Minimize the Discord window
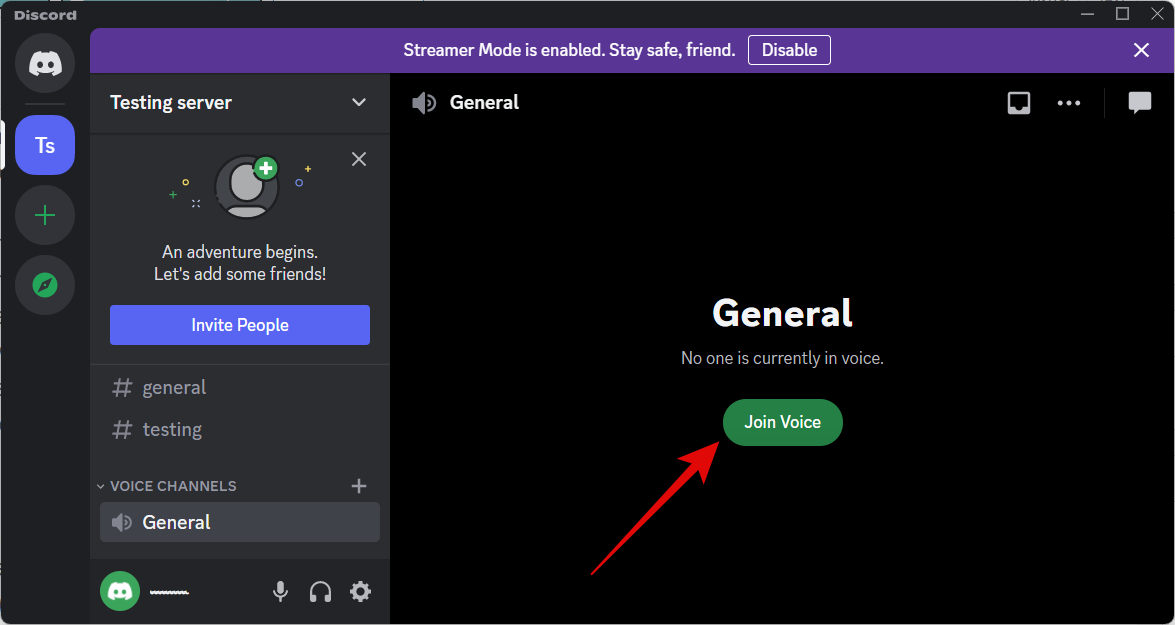 click(x=1087, y=13)
